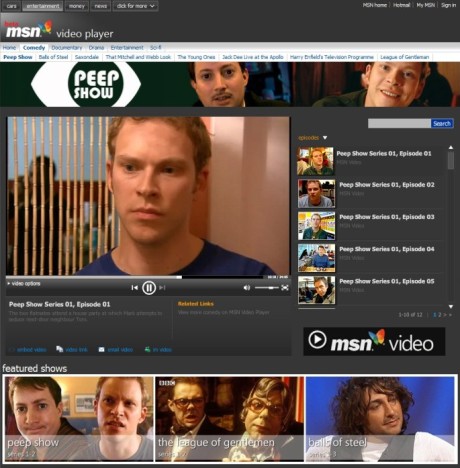Image resolution: width=460 pixels, height=468 pixels.
Task: Go to the Home tab
Action: pyautogui.click(x=9, y=48)
